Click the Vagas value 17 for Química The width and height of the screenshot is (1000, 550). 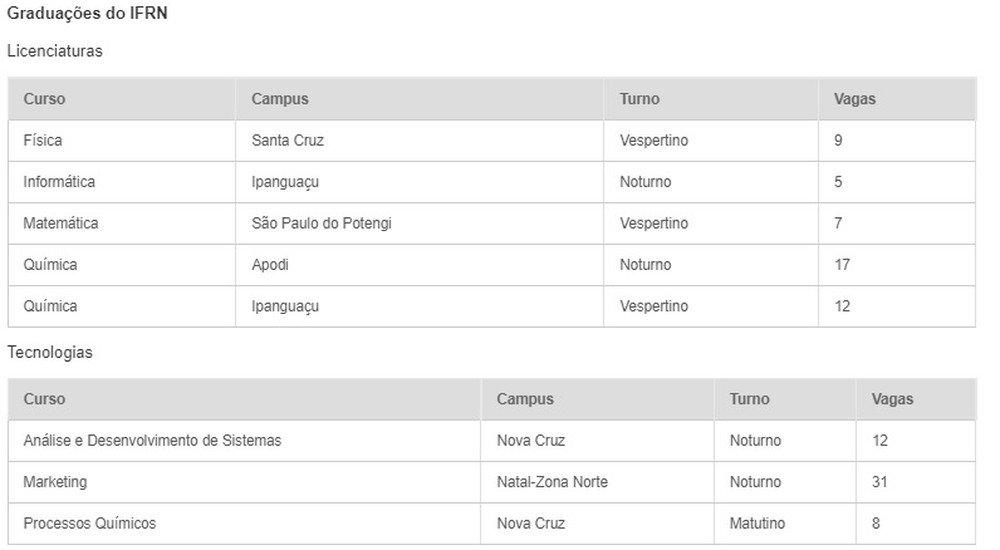(x=842, y=265)
